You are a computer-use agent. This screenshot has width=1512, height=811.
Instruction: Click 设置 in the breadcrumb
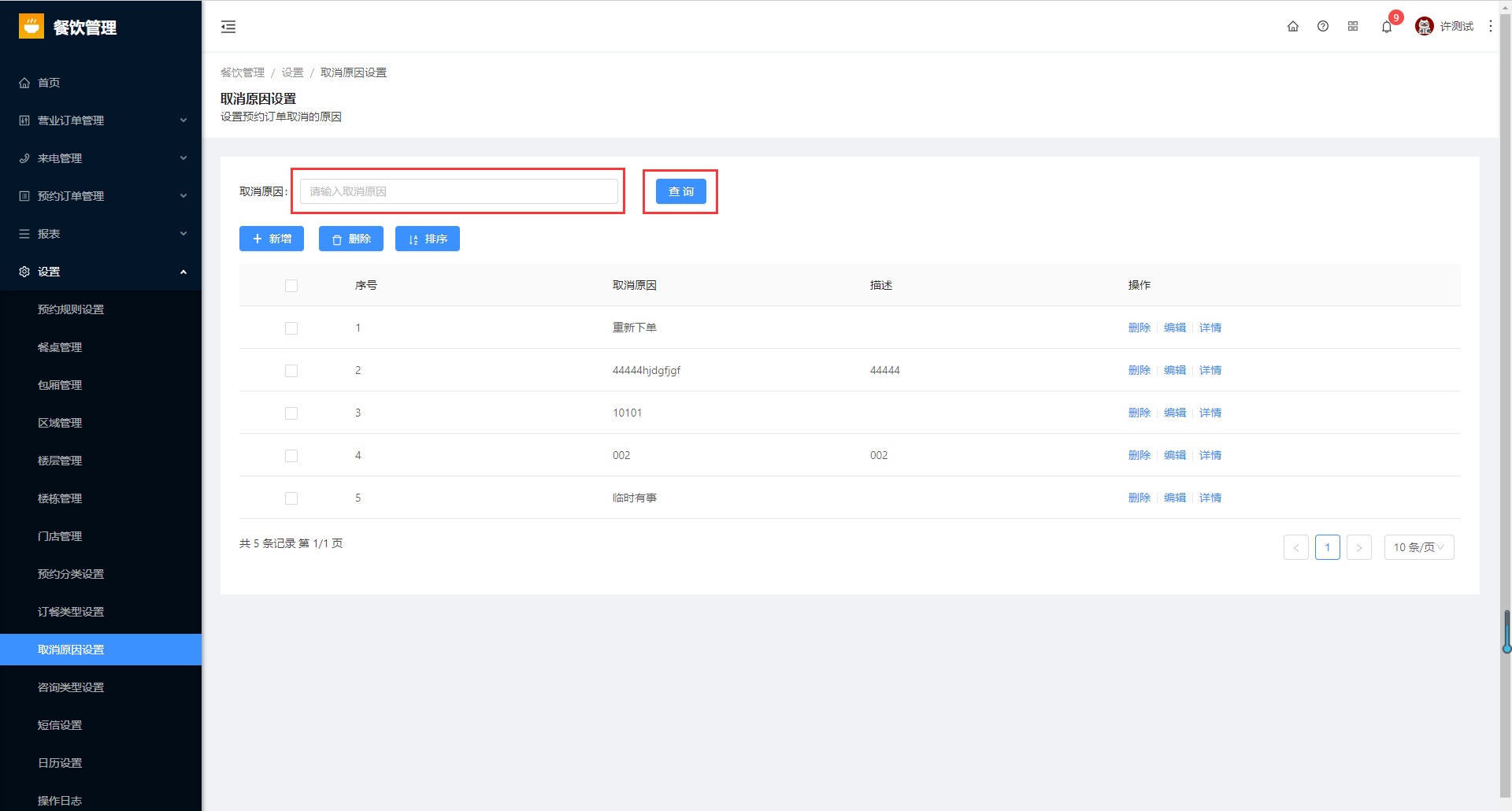293,72
